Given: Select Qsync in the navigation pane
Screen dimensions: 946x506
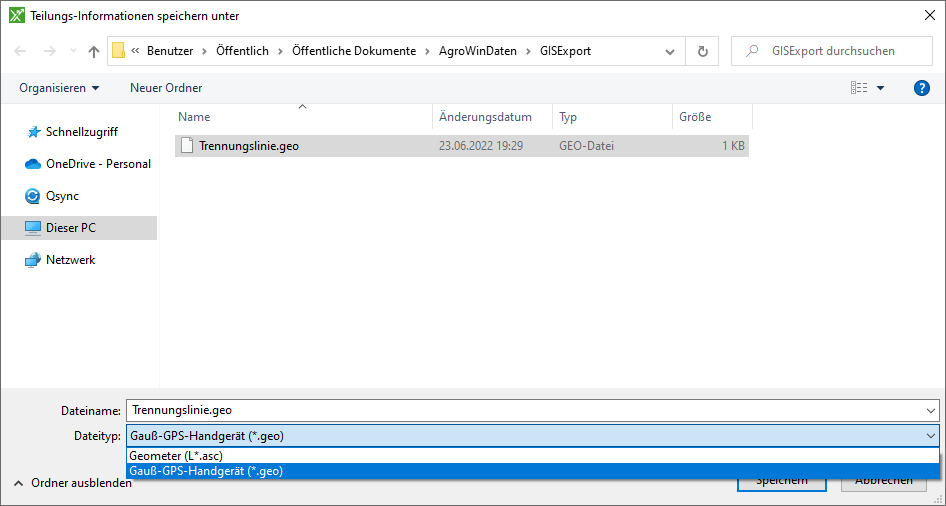Looking at the screenshot, I should click(62, 196).
